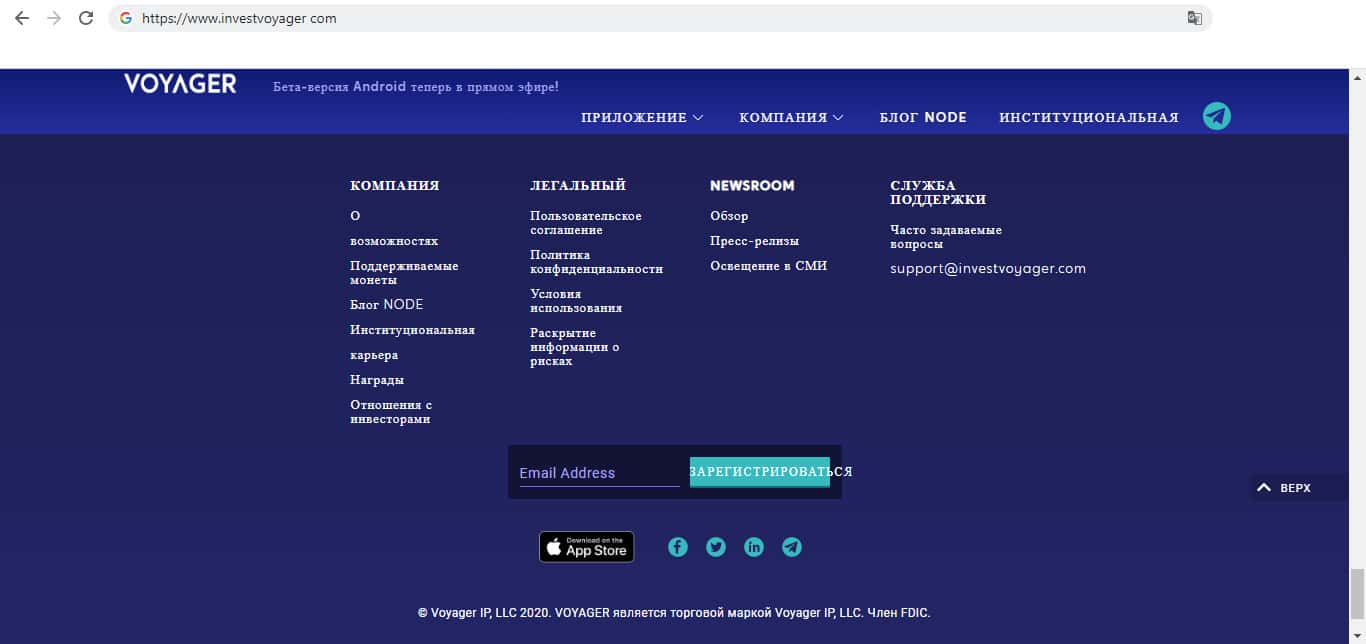1366x644 pixels.
Task: Open the 'О' link under КОМПАНИЯ
Action: pos(355,216)
